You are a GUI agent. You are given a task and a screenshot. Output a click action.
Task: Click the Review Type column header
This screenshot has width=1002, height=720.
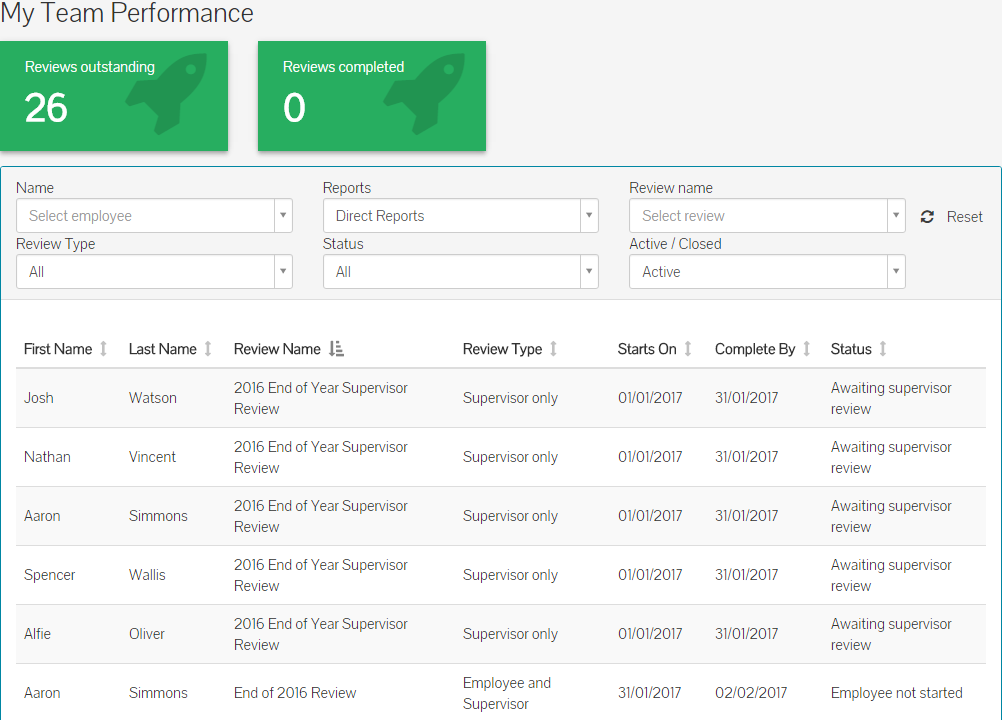click(502, 349)
